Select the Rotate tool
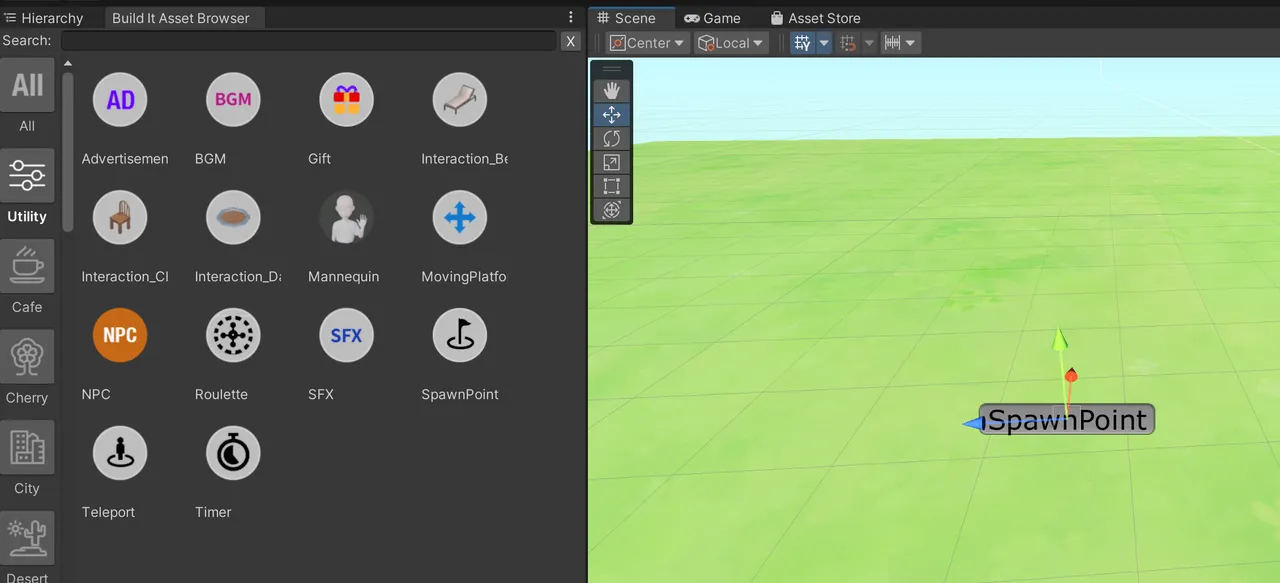Viewport: 1280px width, 583px height. 611,138
